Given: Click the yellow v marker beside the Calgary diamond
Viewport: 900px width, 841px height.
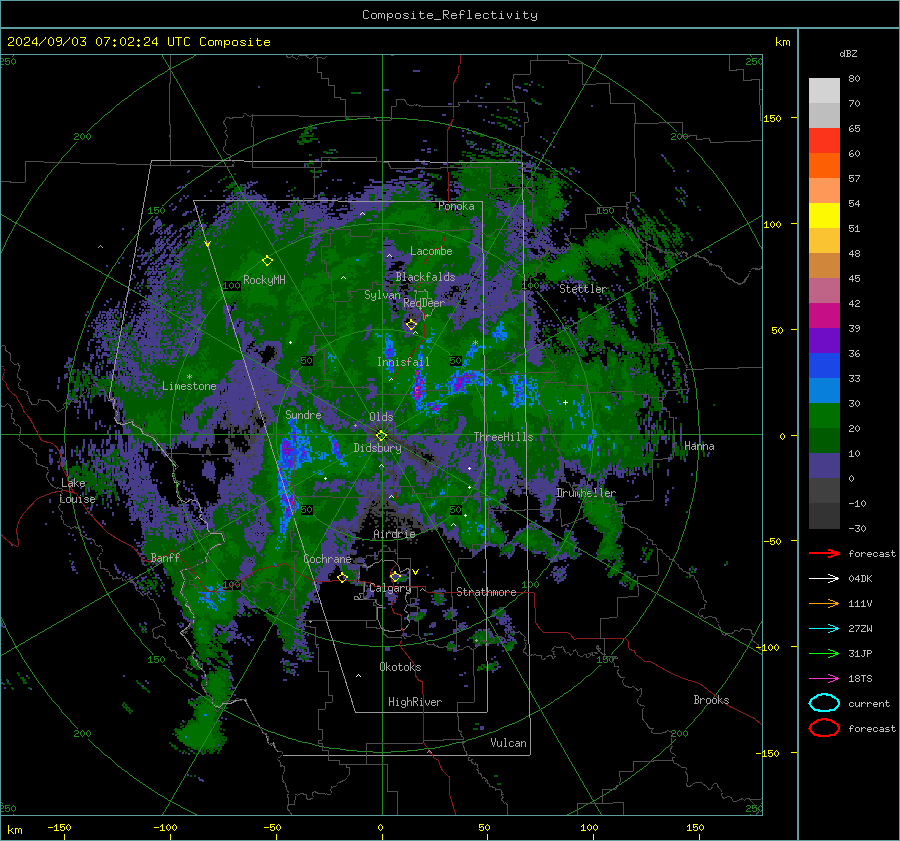Looking at the screenshot, I should (x=415, y=572).
